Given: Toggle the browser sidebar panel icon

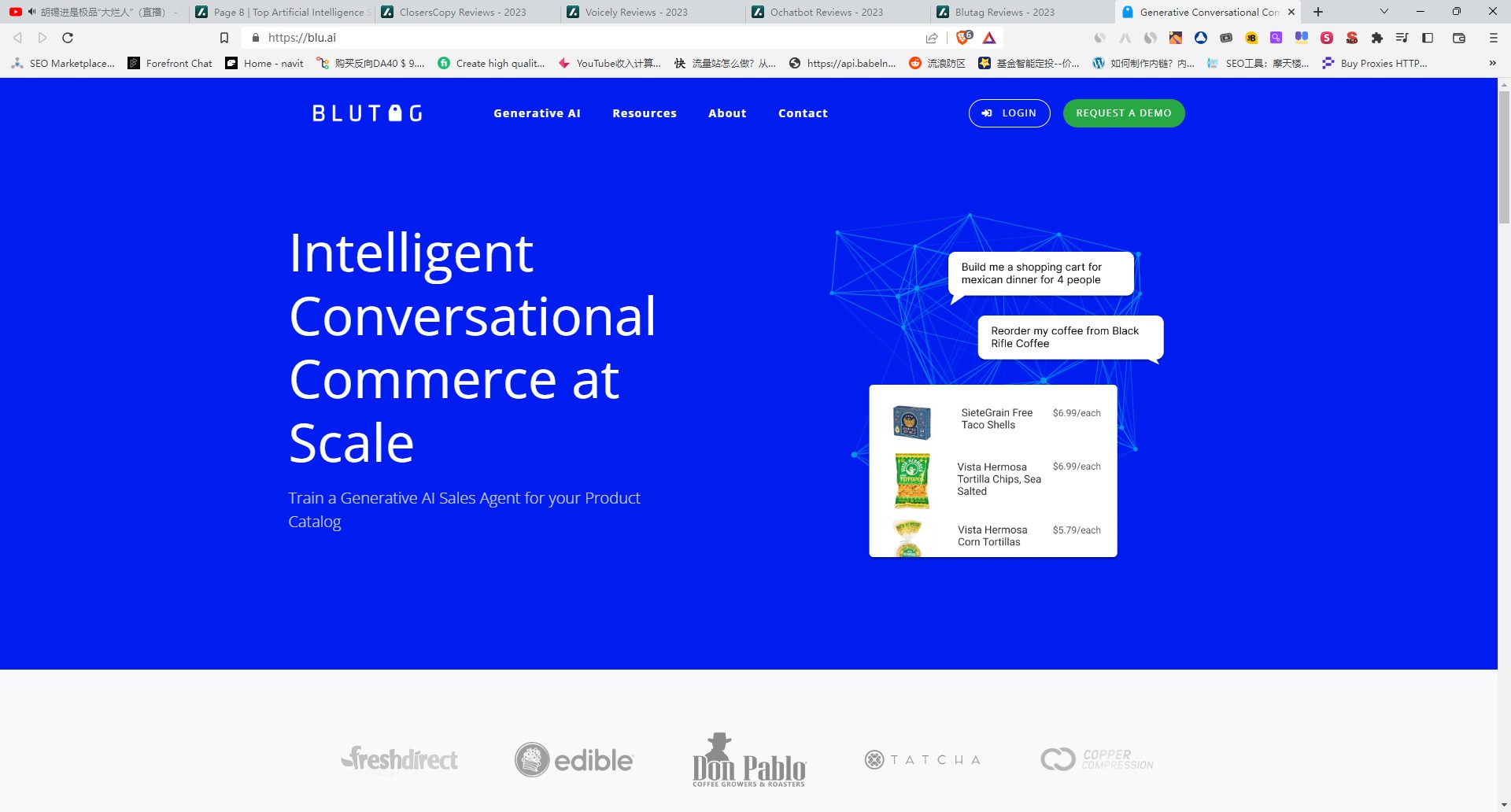Looking at the screenshot, I should [1428, 38].
